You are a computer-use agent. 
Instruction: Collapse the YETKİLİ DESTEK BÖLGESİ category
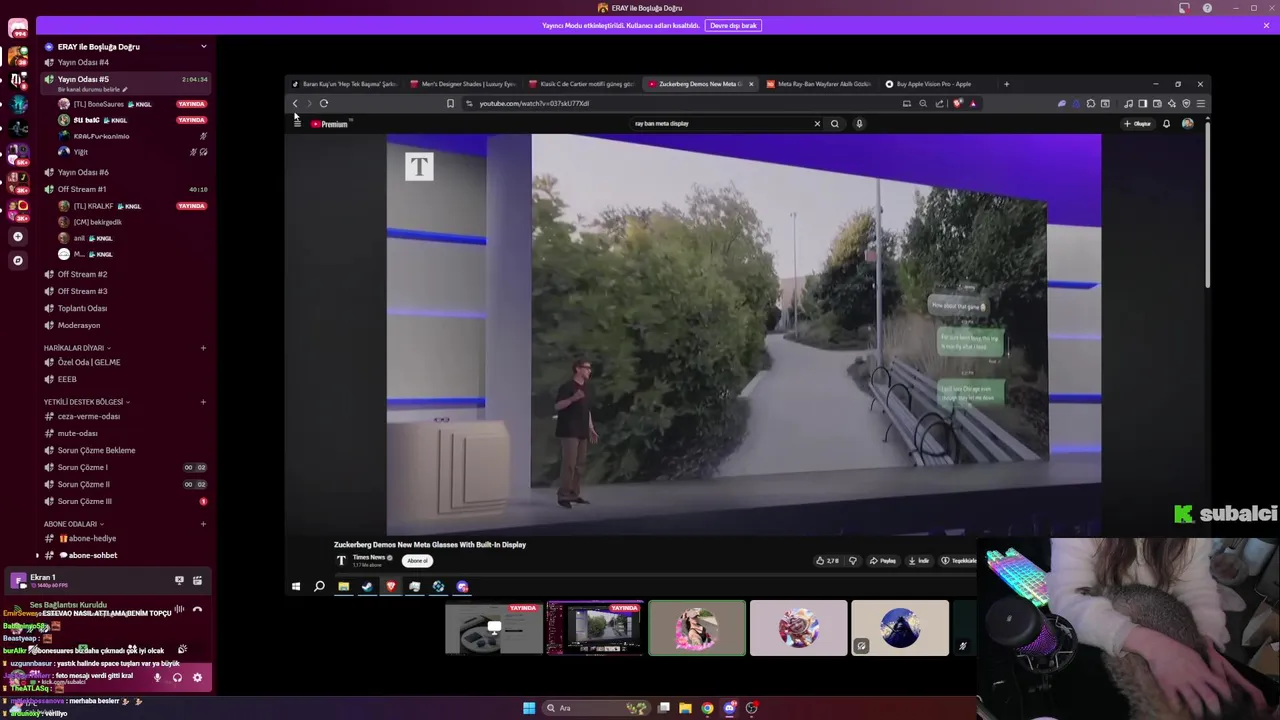point(86,402)
